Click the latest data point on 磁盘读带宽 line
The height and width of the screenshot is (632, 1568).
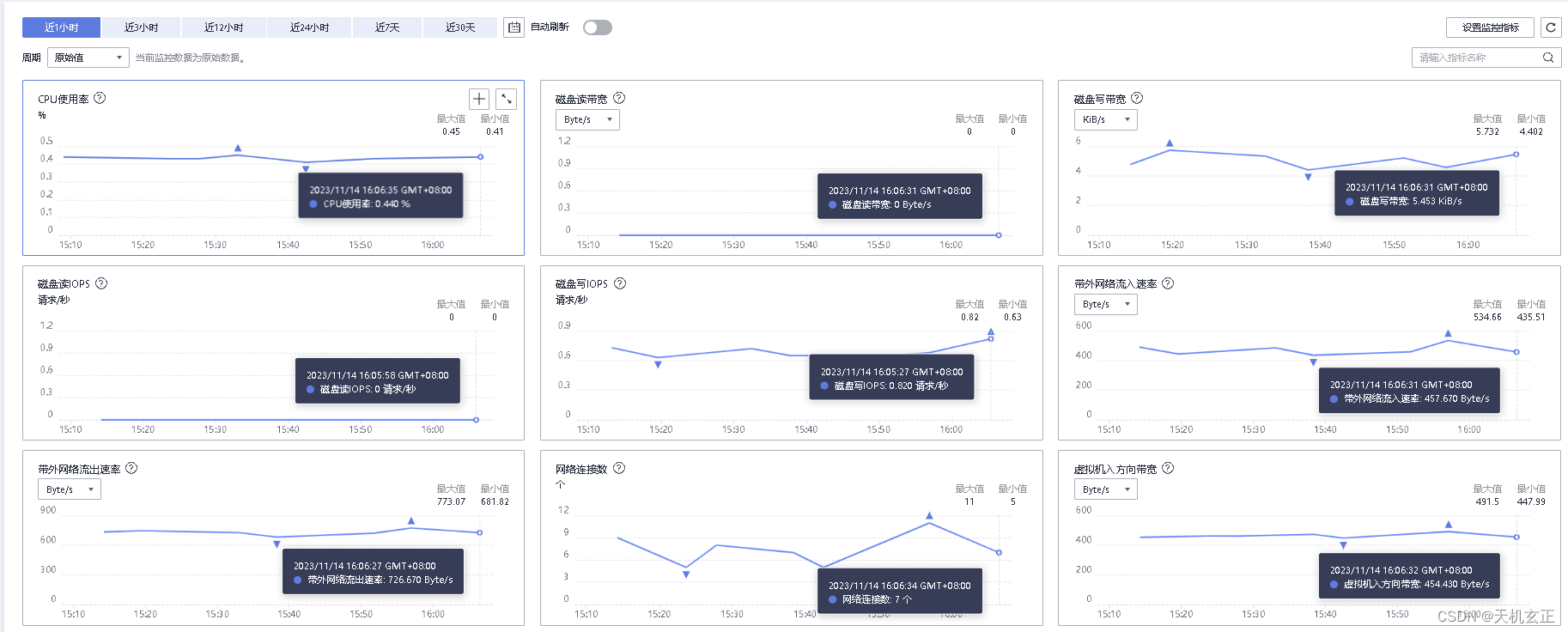[999, 234]
